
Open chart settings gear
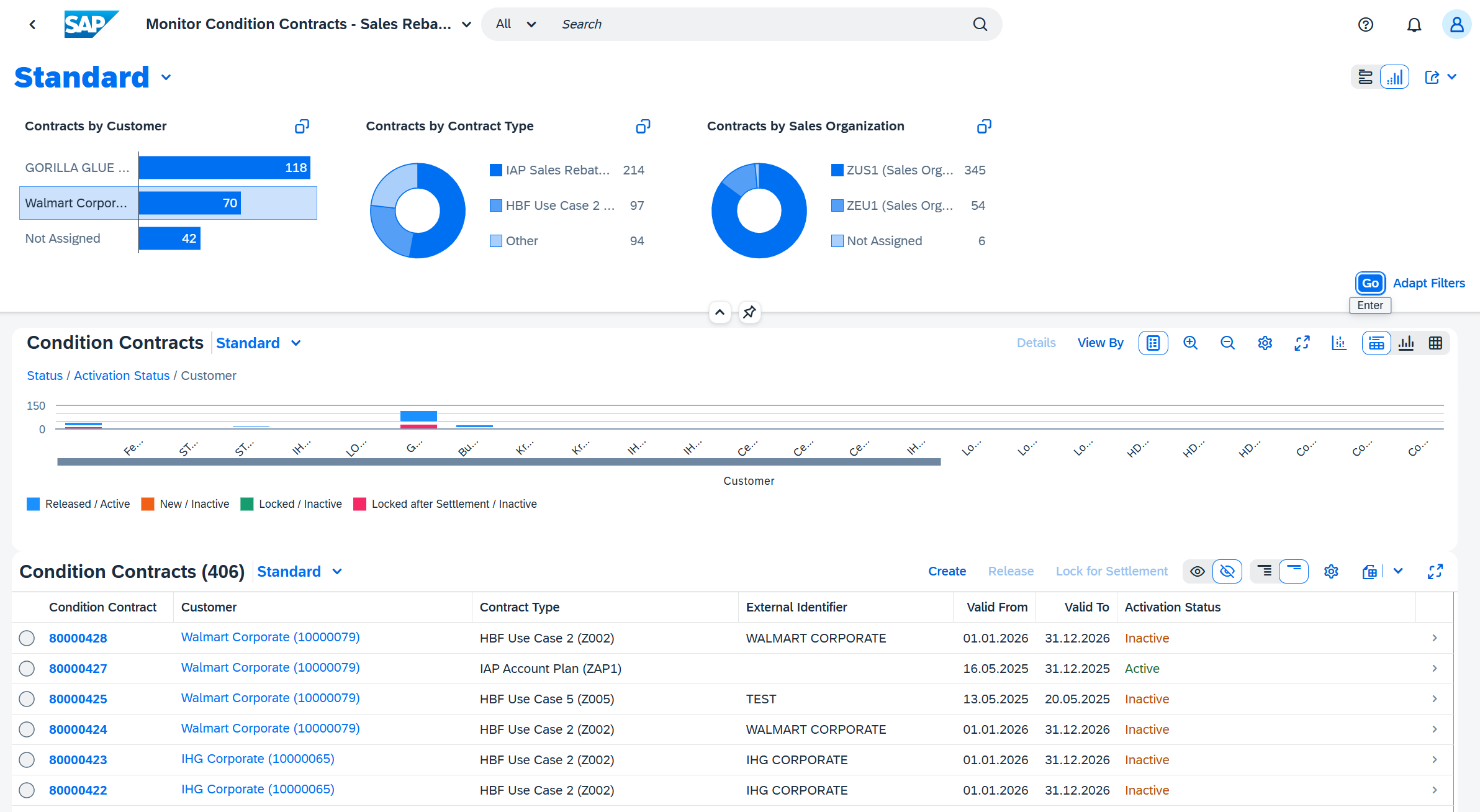[x=1265, y=343]
